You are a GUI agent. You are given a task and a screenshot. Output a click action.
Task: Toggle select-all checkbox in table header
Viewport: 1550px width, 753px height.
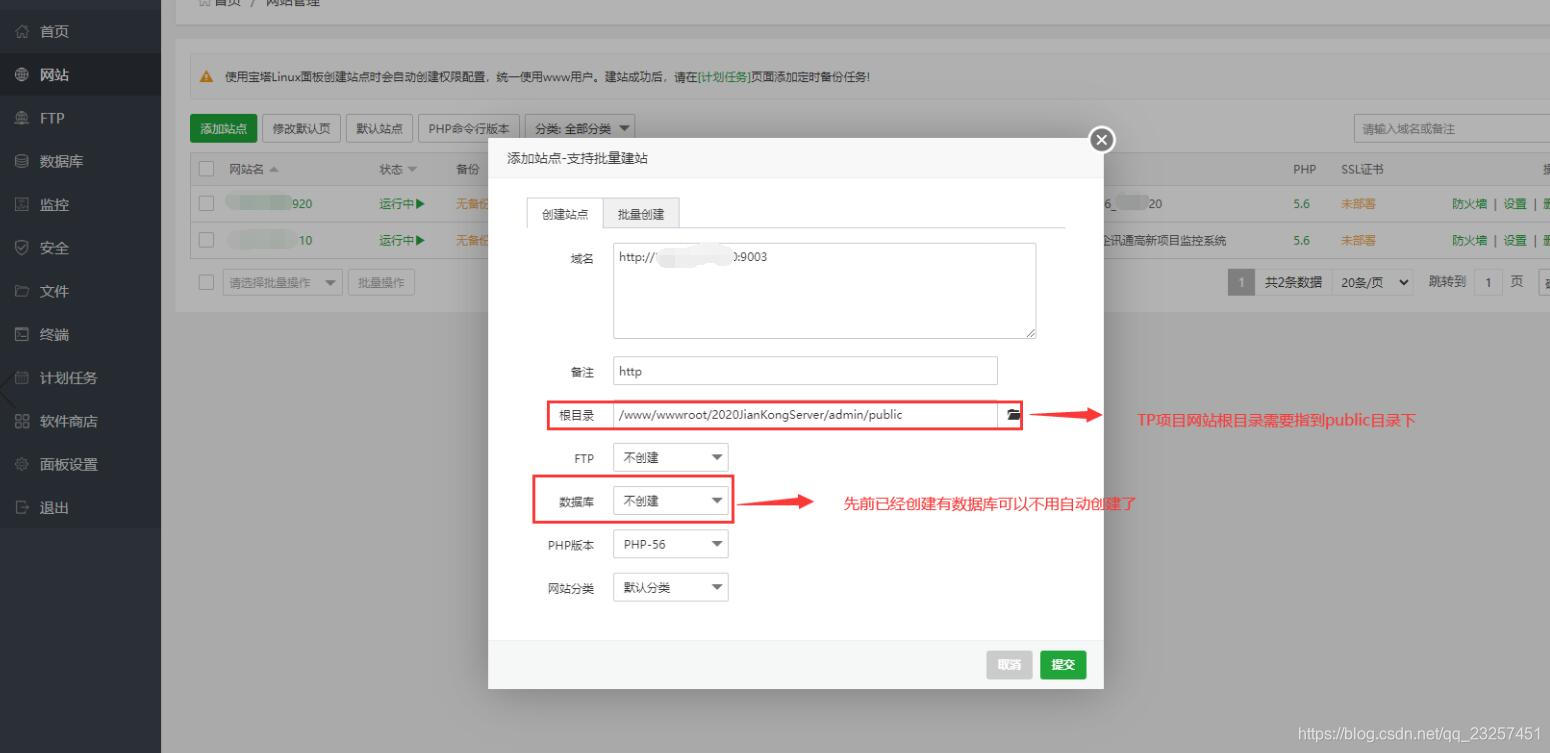coord(207,168)
